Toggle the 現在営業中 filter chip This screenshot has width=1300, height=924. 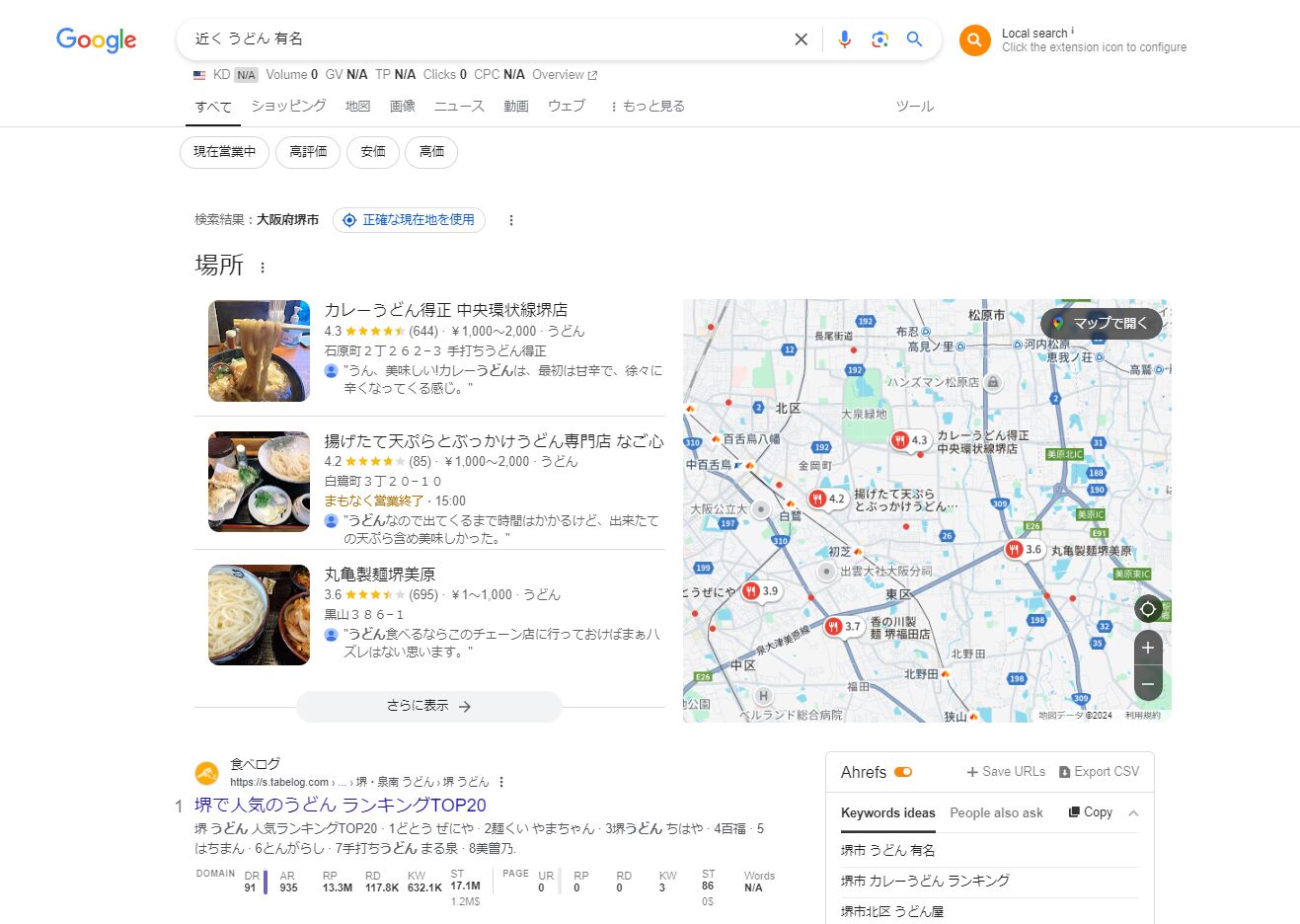223,152
